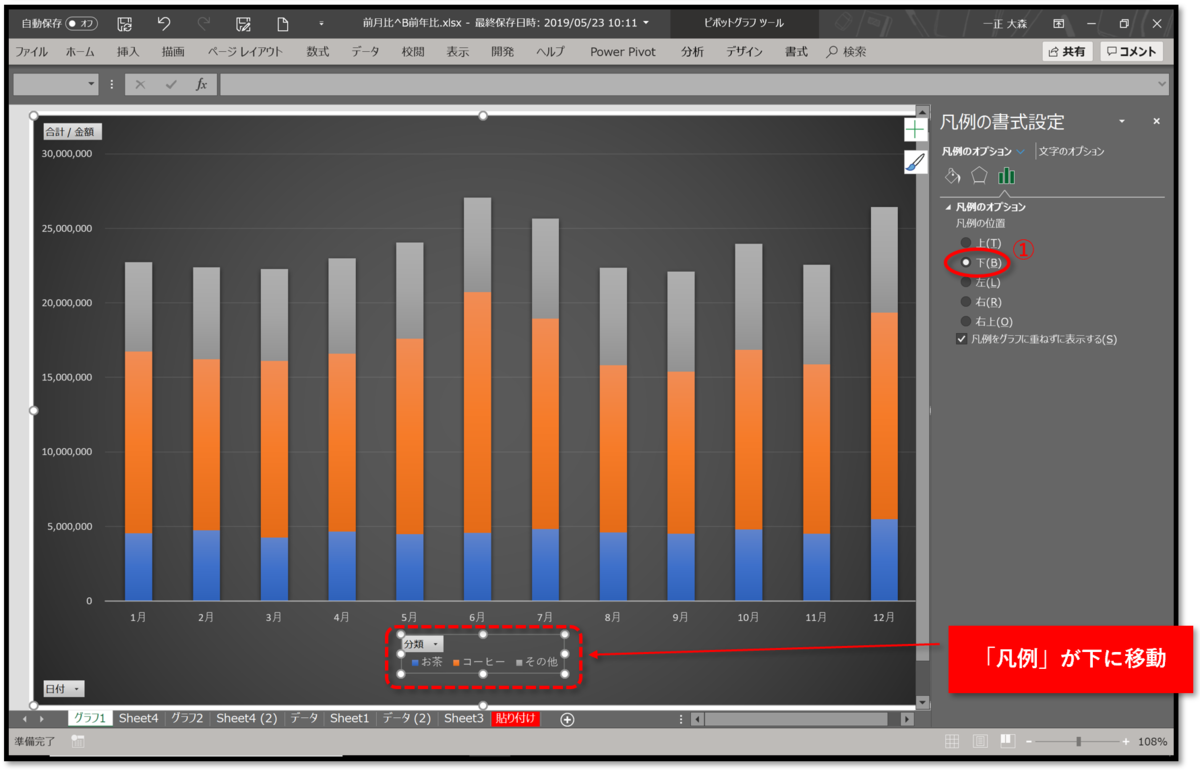
Task: Go to the previous sheet tab arrow
Action: point(26,719)
